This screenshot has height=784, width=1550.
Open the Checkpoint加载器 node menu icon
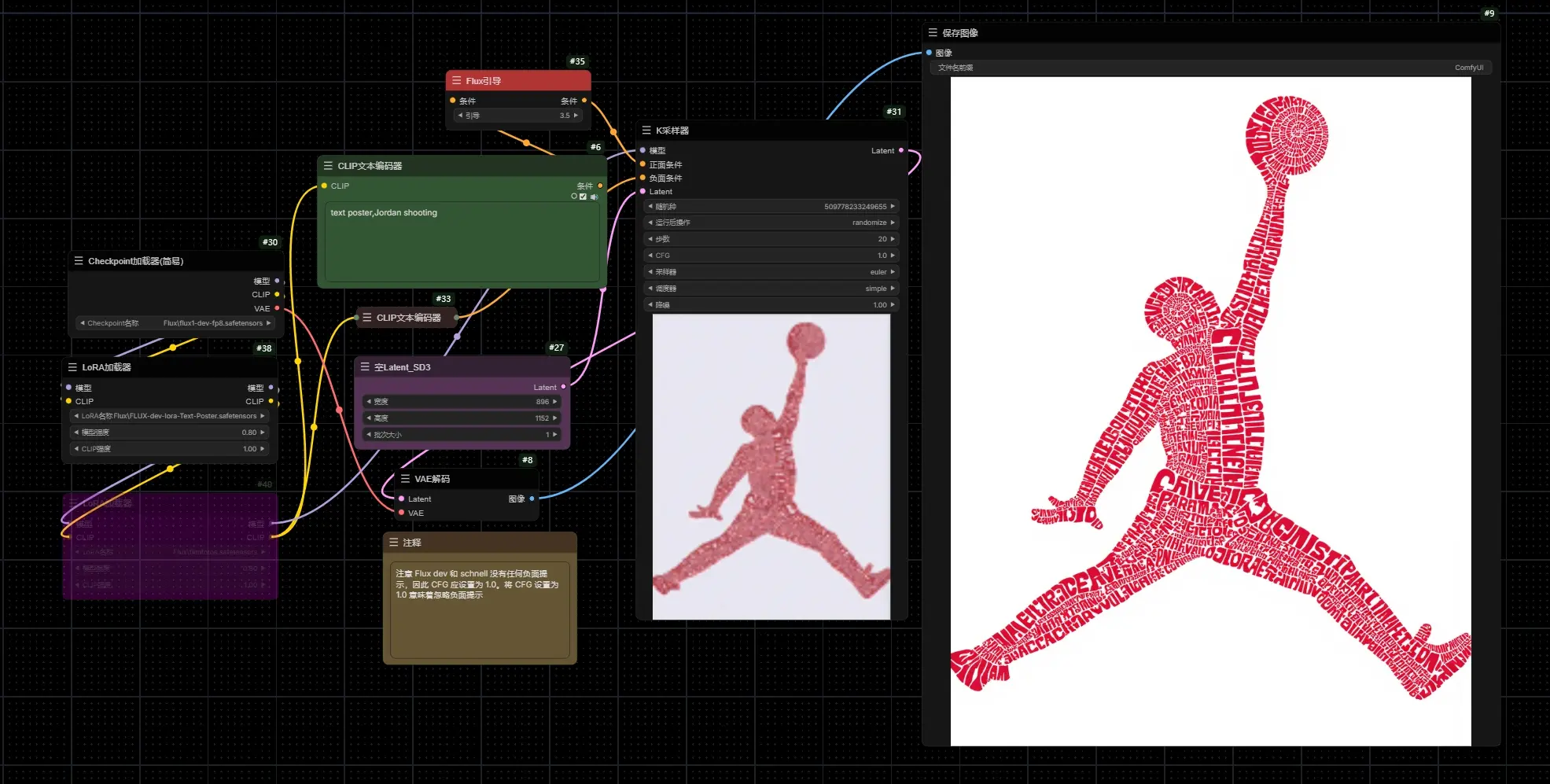pyautogui.click(x=79, y=261)
